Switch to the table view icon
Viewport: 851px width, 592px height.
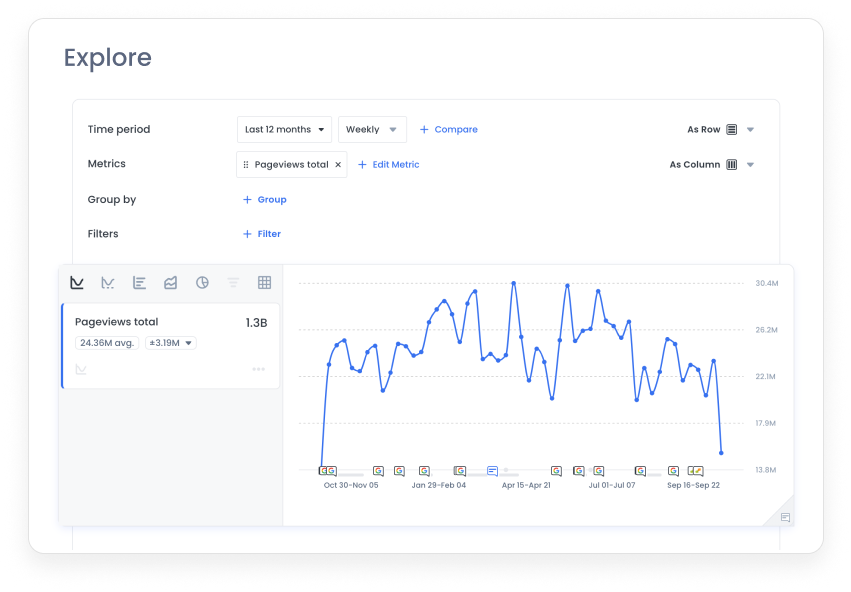tap(264, 283)
